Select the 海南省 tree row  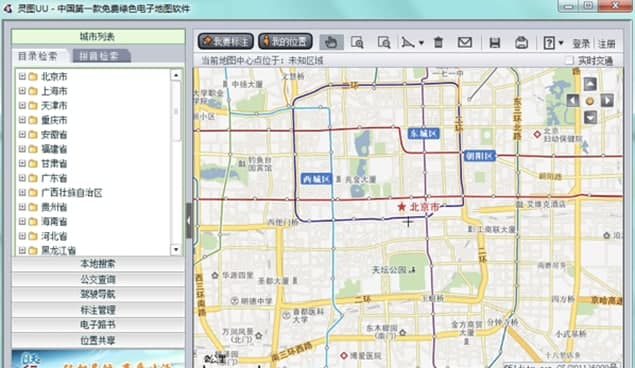point(54,221)
